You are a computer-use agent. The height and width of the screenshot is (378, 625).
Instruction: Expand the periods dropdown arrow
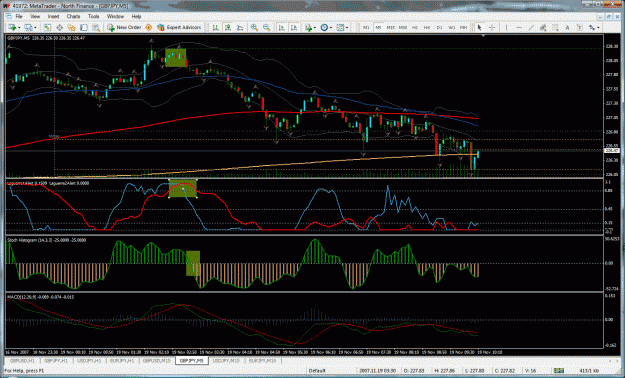tap(330, 28)
